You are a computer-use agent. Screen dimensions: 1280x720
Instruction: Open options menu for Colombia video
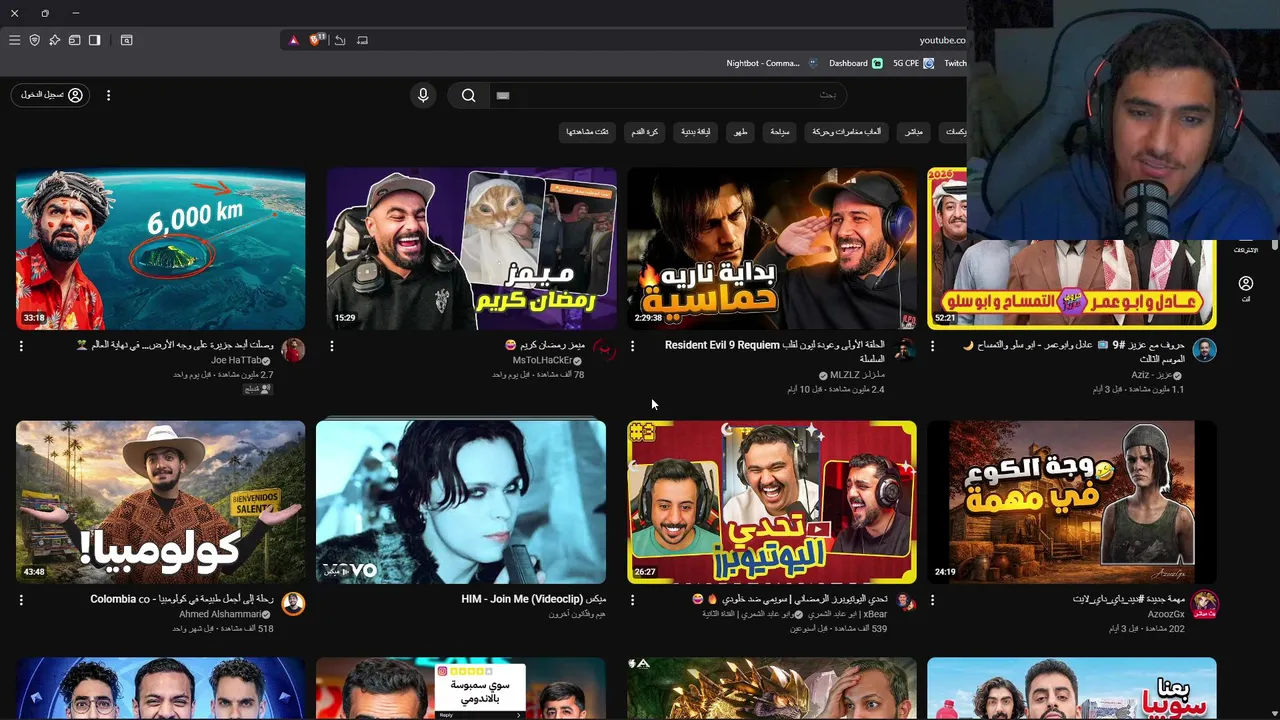tap(21, 600)
